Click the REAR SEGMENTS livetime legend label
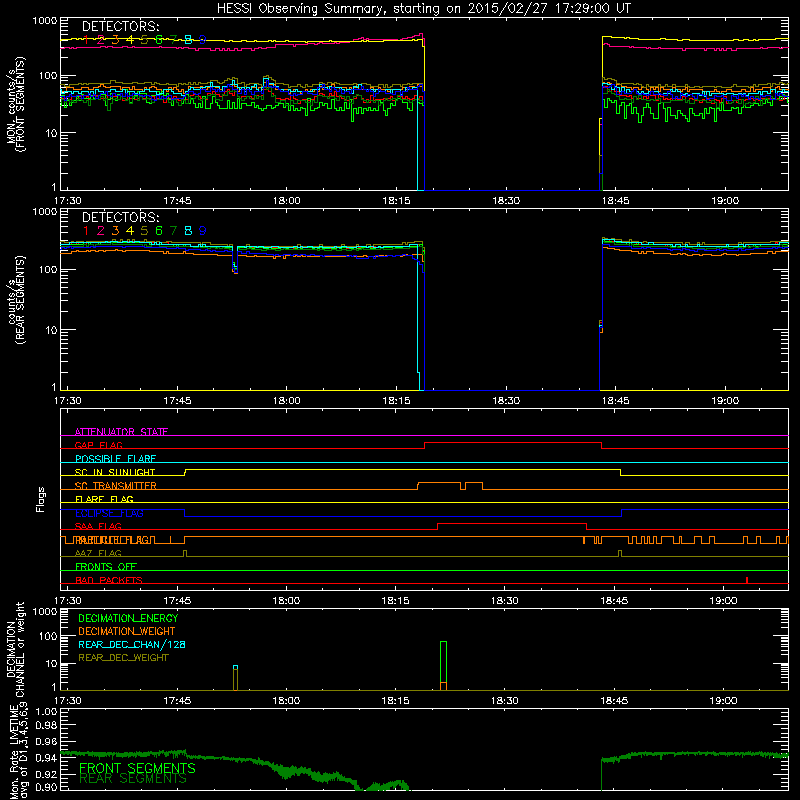 click(133, 779)
